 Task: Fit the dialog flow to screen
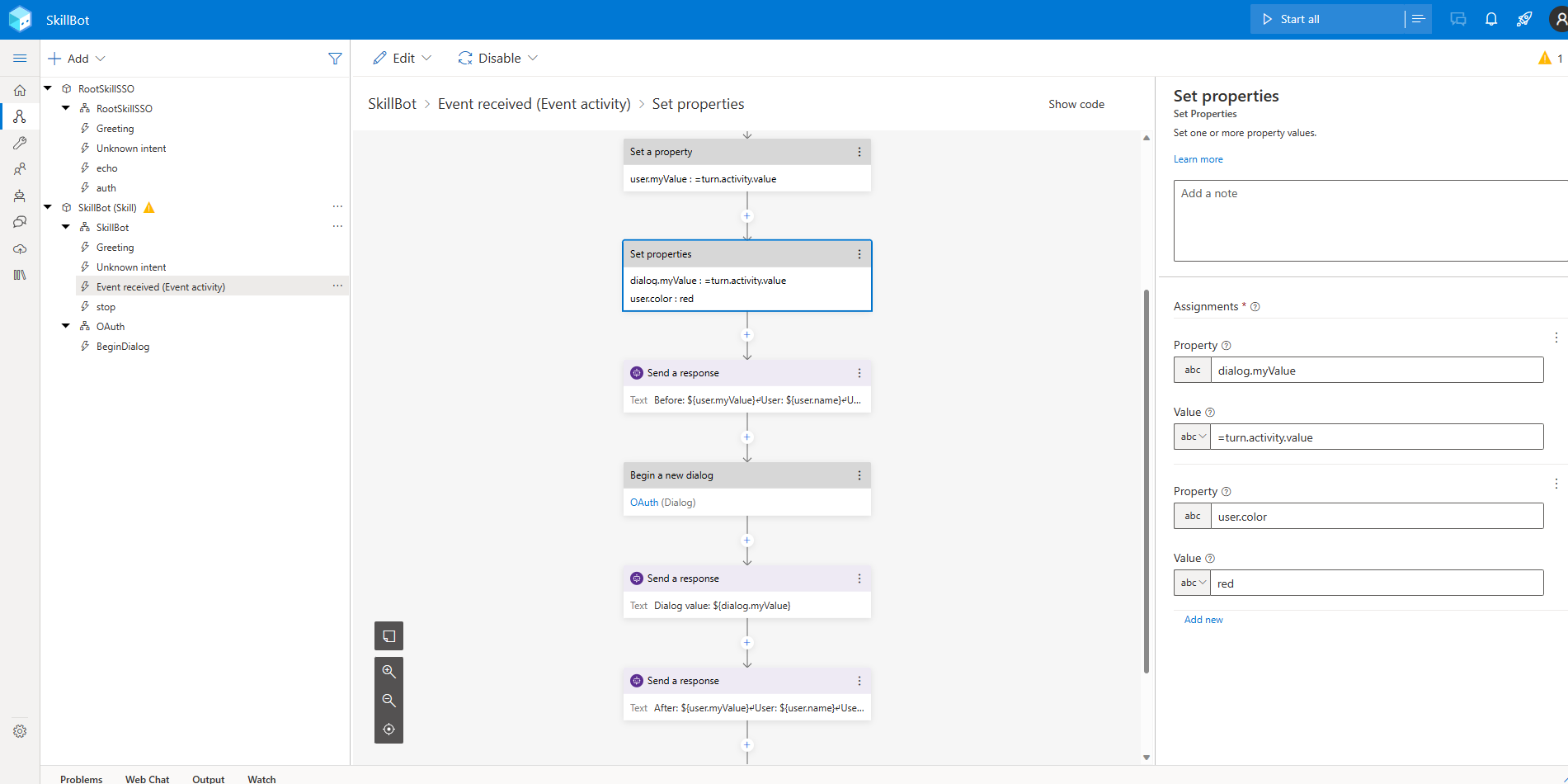(x=388, y=729)
